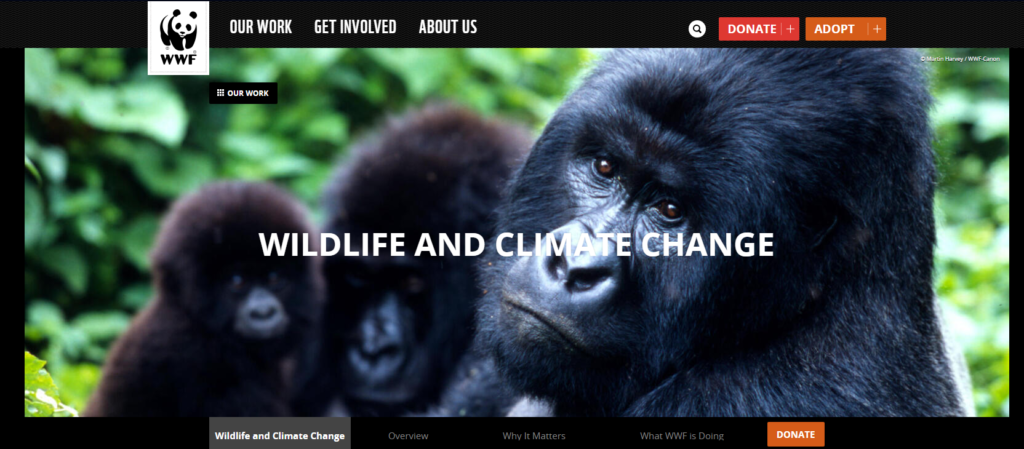Expand the plus icon on orange Adopt button
Viewport: 1024px width, 449px height.
pyautogui.click(x=876, y=29)
